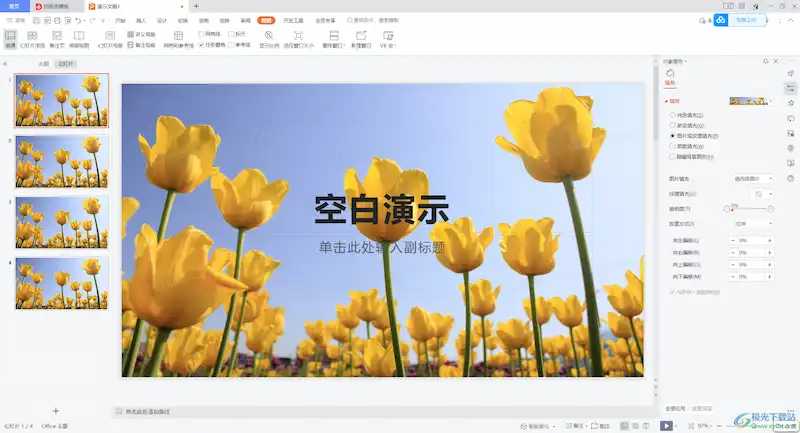
Task: Enable the Guides checkbox
Action: pos(231,45)
